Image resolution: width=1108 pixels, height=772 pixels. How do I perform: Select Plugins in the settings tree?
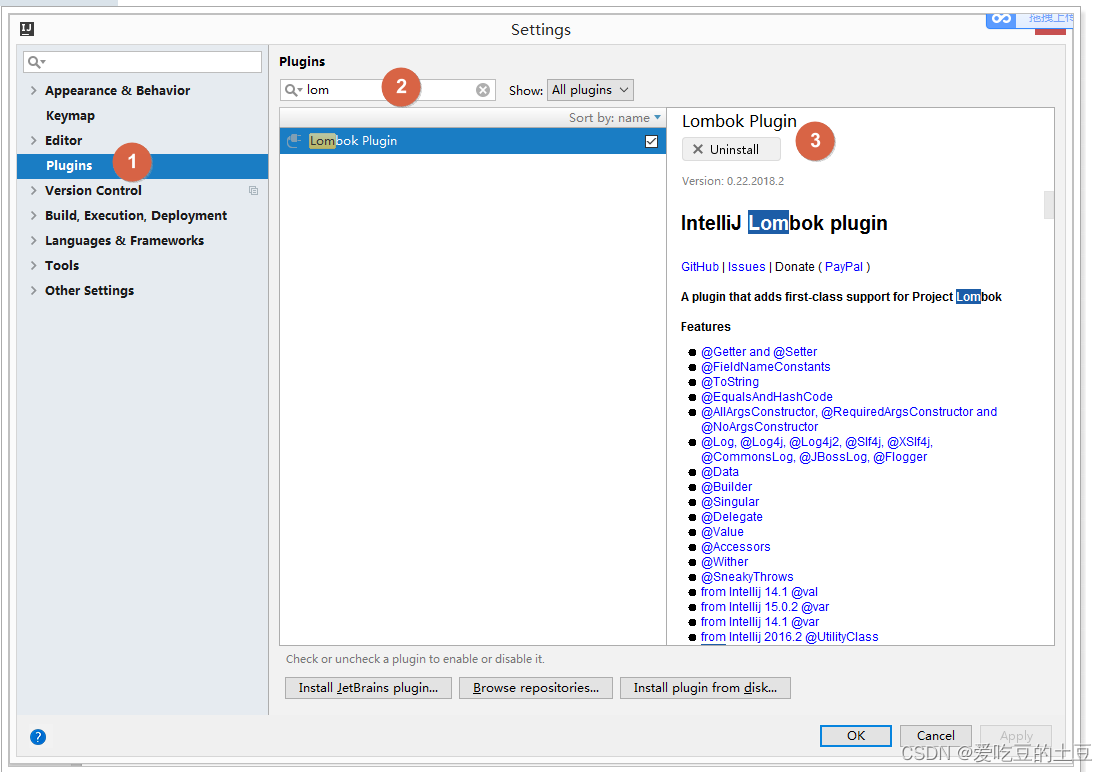69,165
